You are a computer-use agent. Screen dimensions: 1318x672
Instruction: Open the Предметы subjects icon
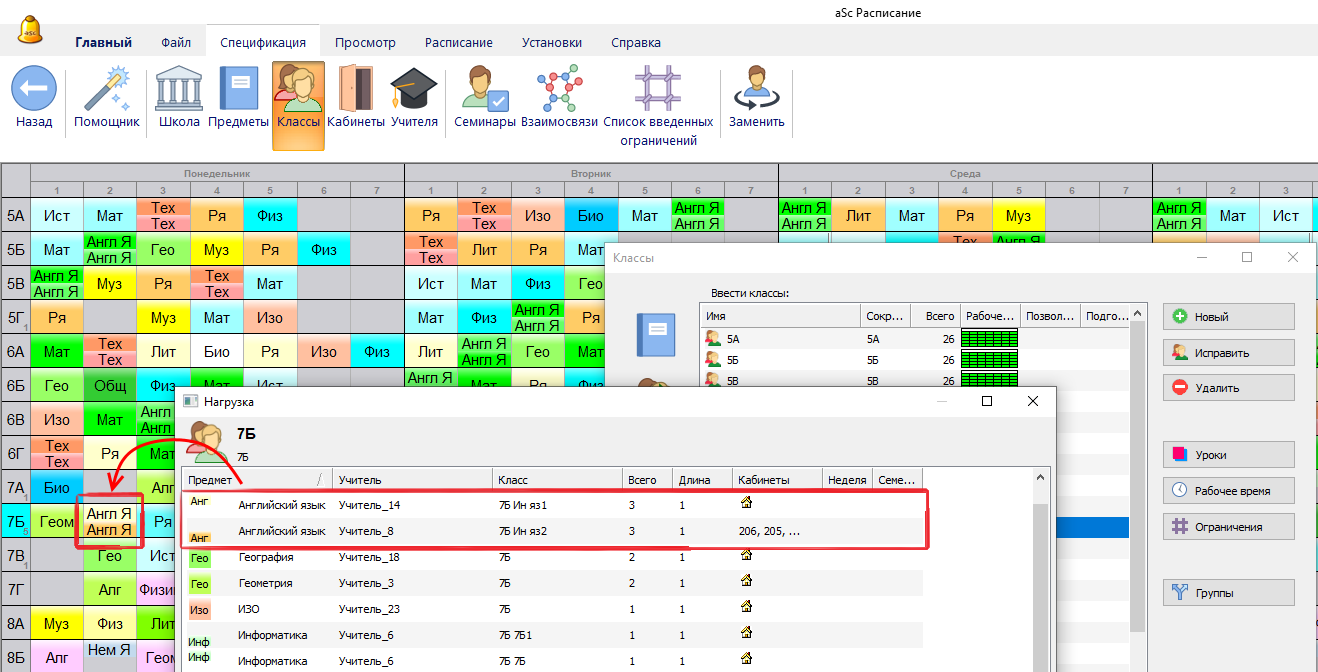(x=238, y=90)
